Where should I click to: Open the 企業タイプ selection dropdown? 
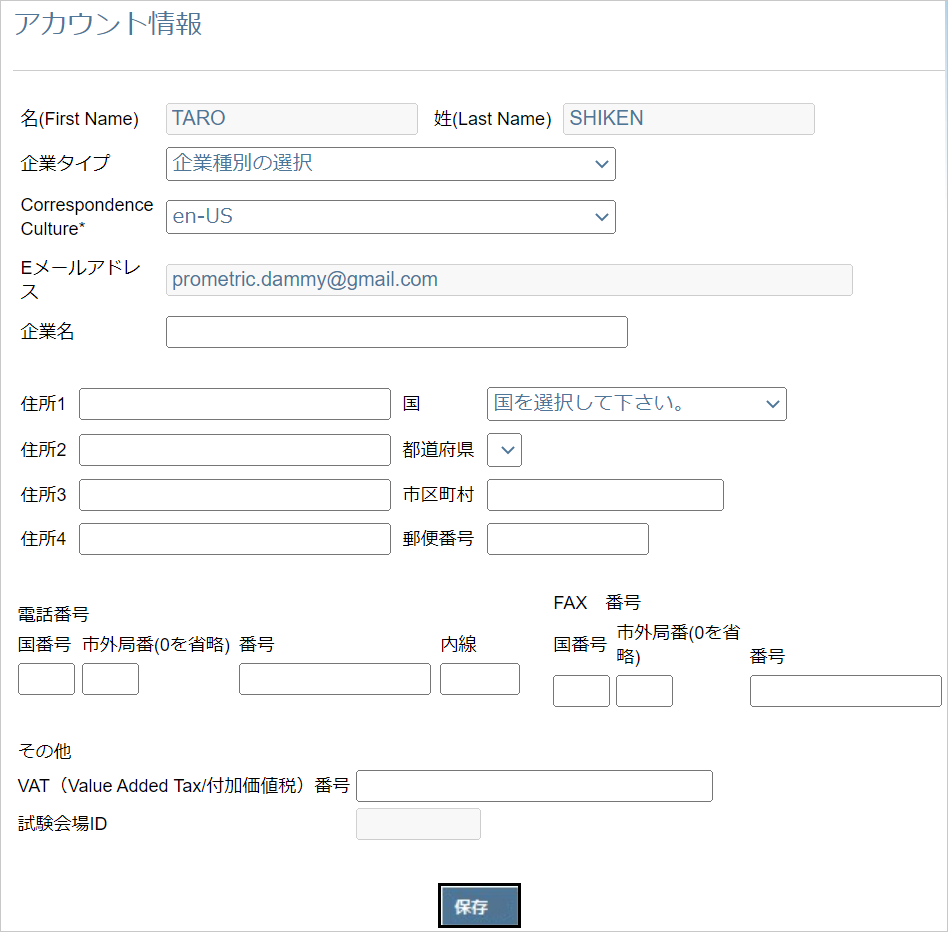tap(390, 164)
